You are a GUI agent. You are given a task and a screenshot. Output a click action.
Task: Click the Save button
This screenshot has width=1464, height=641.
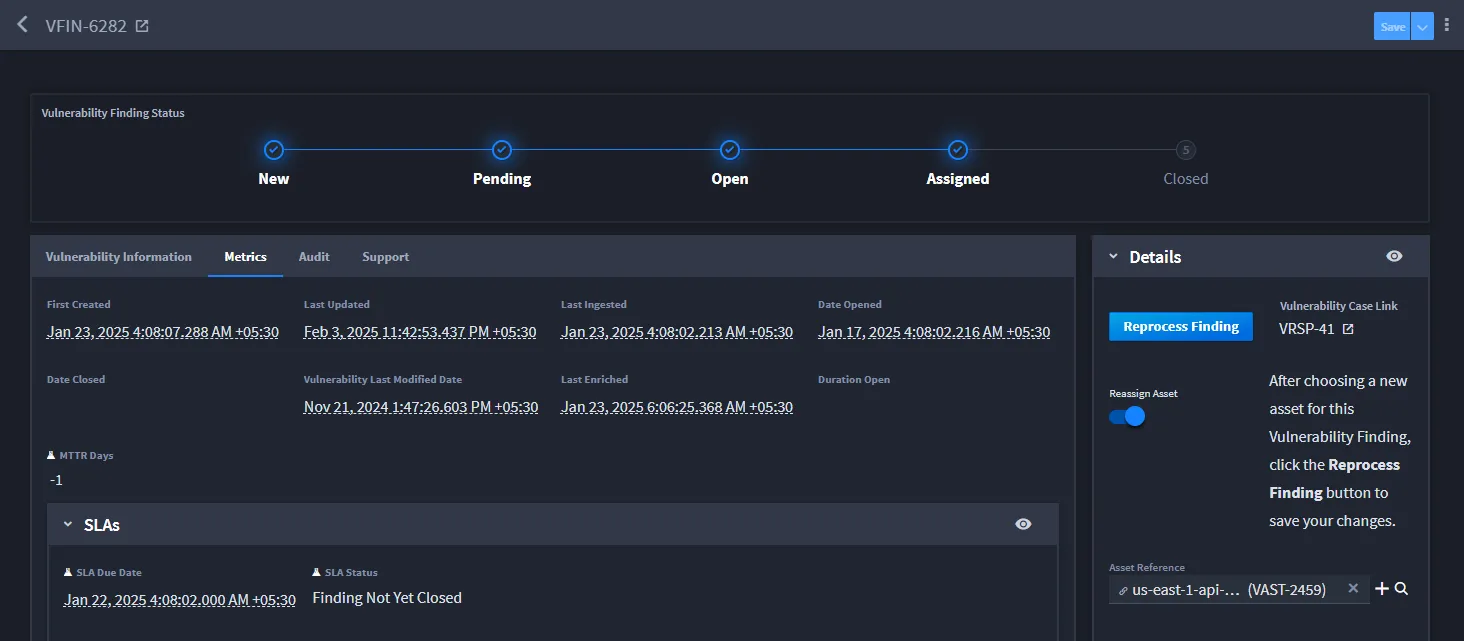(1392, 27)
